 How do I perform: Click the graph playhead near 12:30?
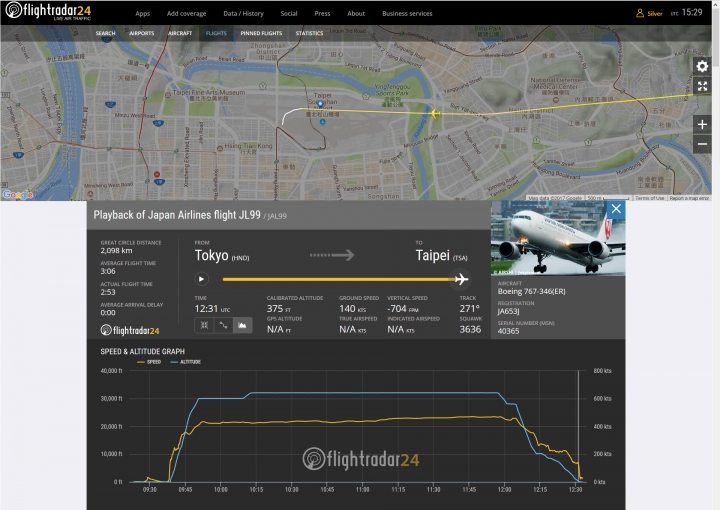tap(578, 426)
